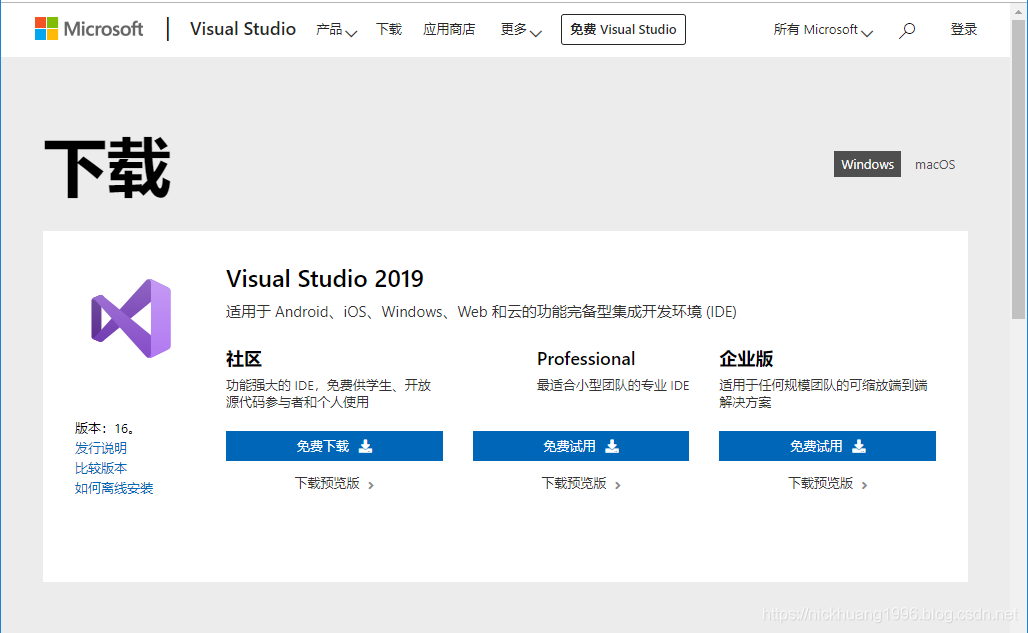The width and height of the screenshot is (1028, 633).
Task: Click the Microsoft logo
Action: (x=89, y=29)
